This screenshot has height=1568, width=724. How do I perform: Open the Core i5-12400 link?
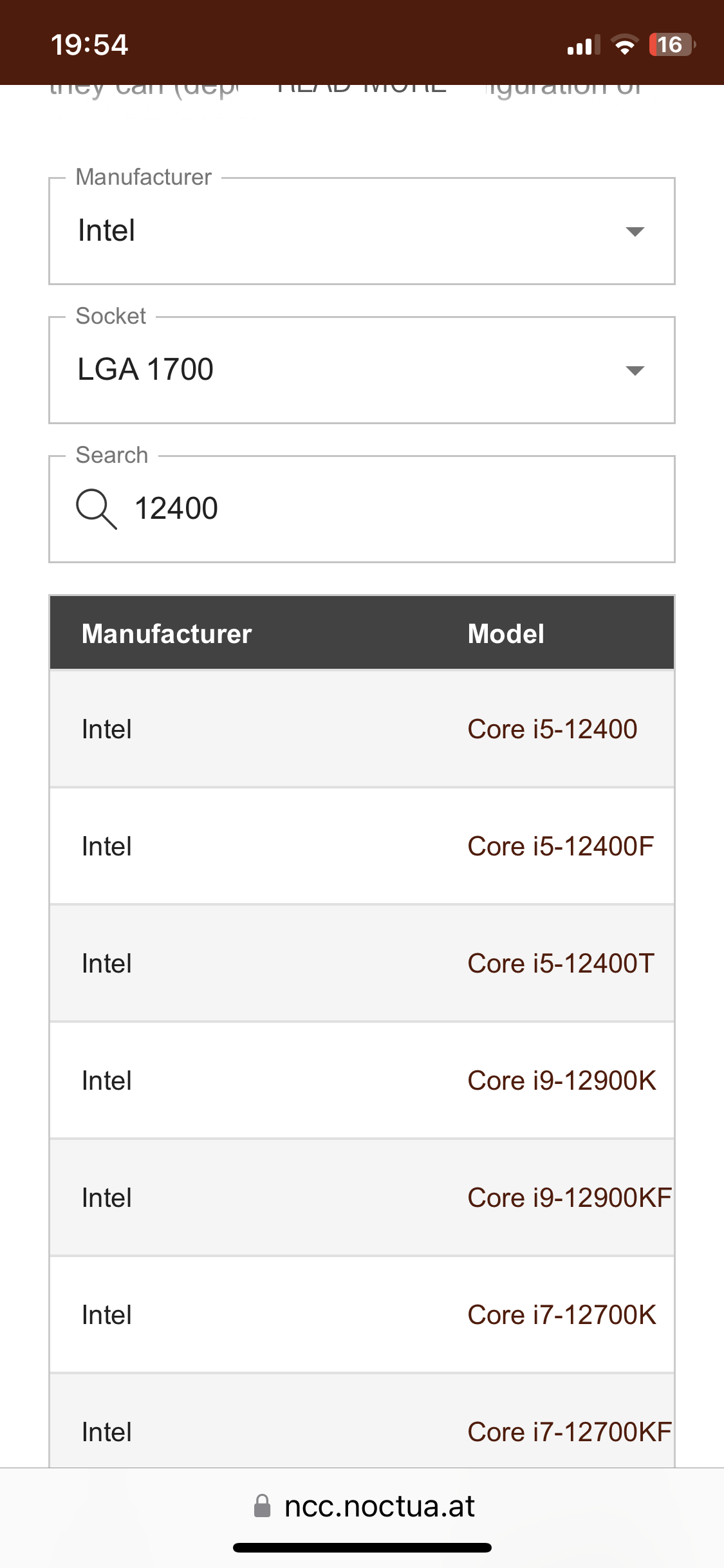(x=552, y=729)
